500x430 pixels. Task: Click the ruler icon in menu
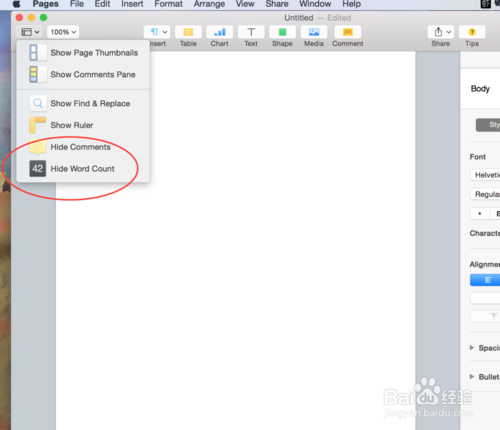tap(37, 125)
